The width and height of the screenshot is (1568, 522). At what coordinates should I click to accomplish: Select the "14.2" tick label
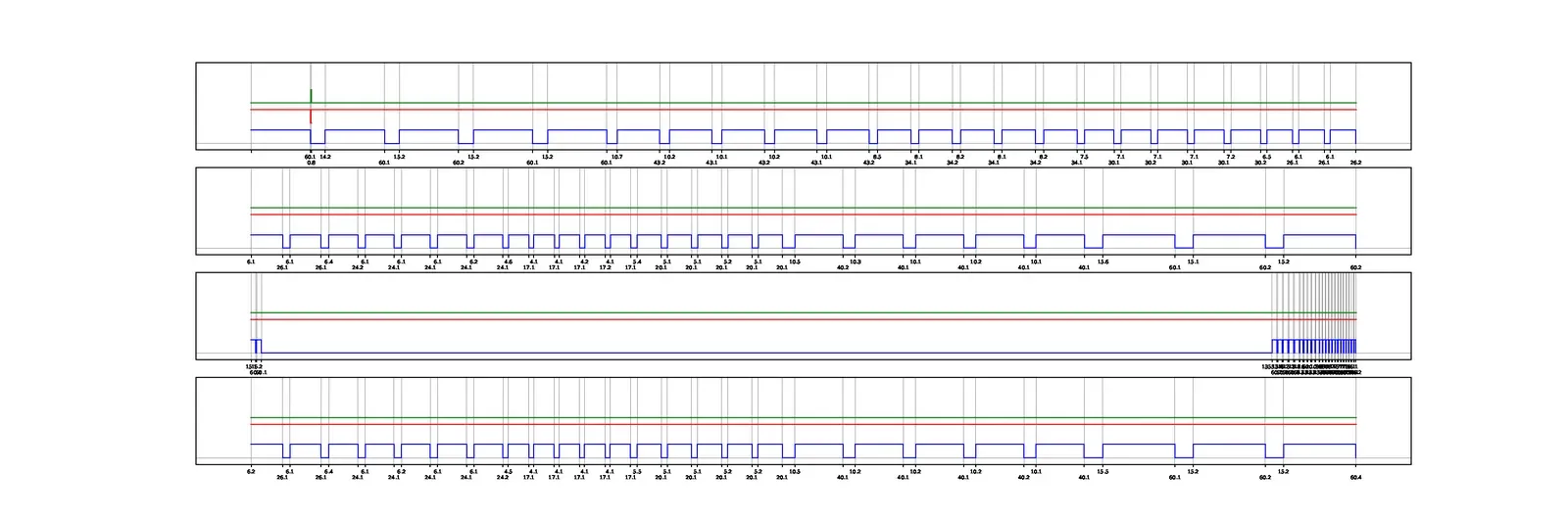point(325,157)
